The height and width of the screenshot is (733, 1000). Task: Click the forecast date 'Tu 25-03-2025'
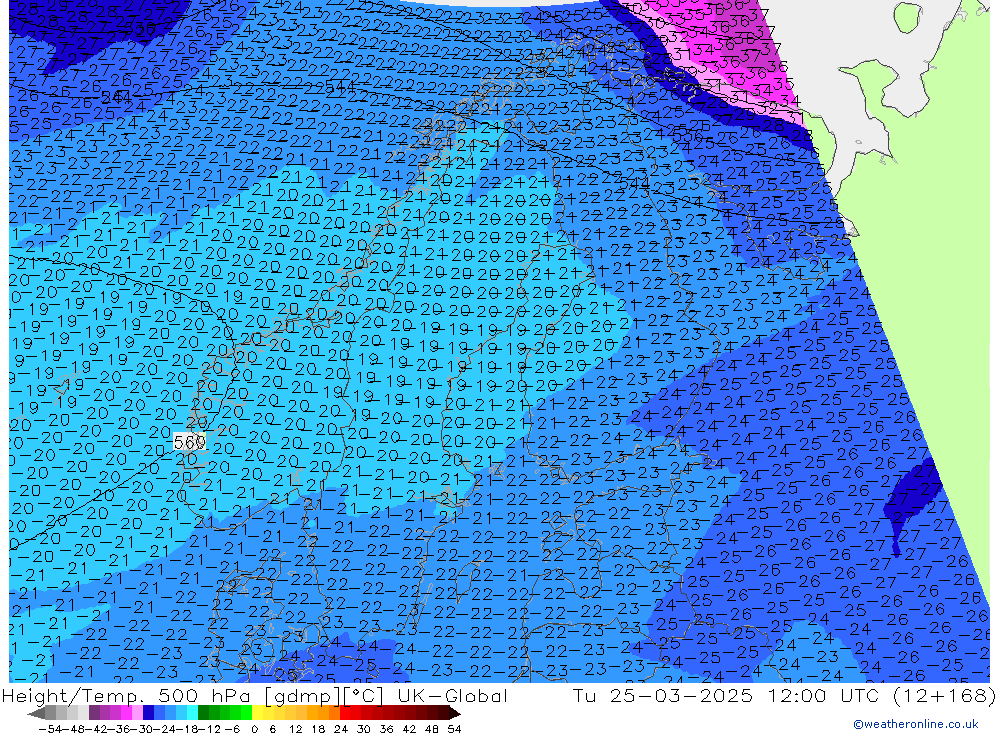pos(663,695)
